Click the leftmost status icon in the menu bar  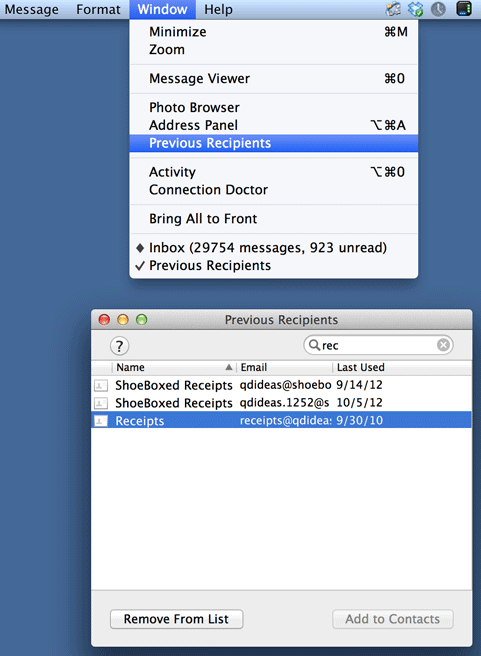point(393,9)
